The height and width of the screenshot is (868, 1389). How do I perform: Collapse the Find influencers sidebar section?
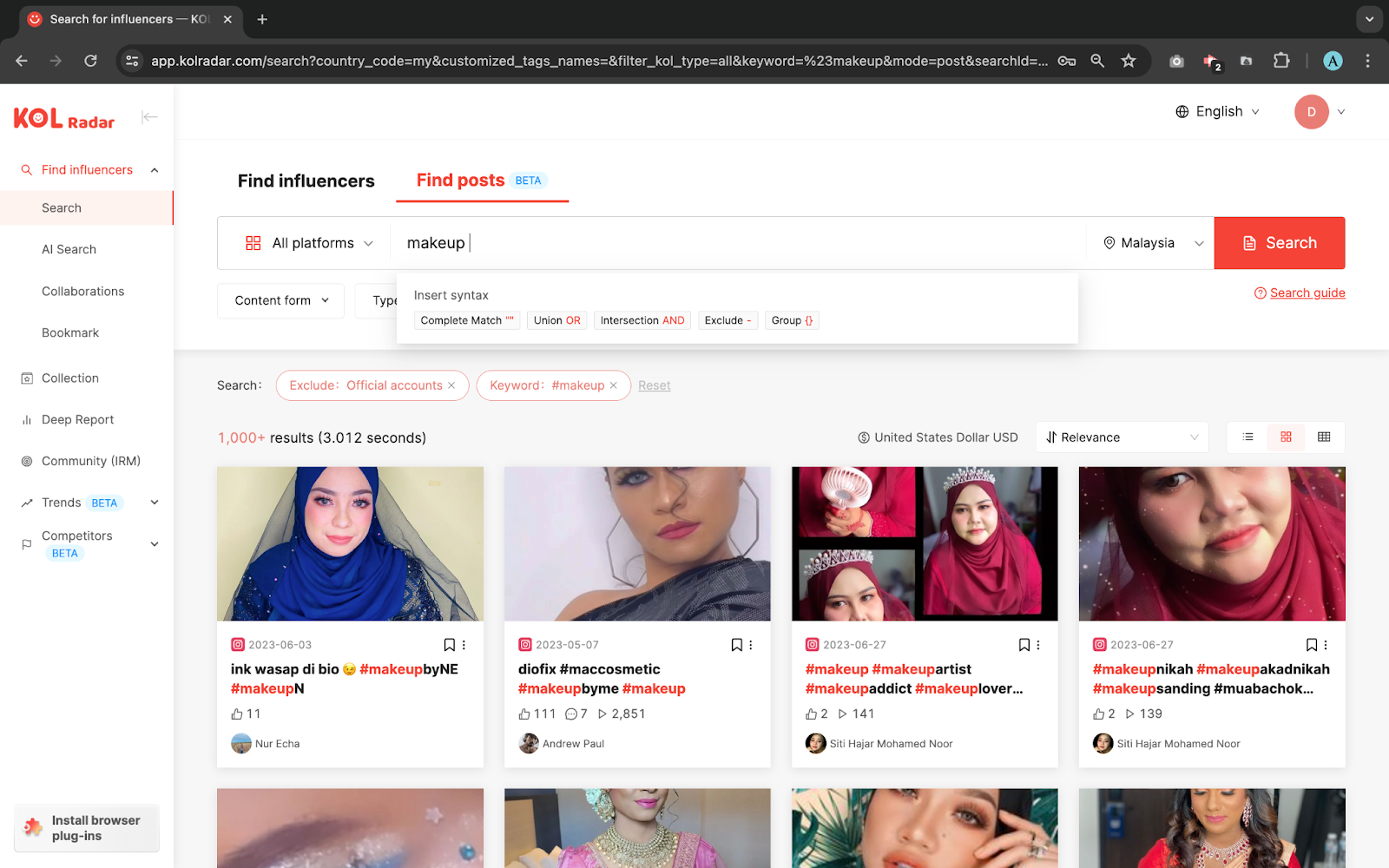(155, 170)
